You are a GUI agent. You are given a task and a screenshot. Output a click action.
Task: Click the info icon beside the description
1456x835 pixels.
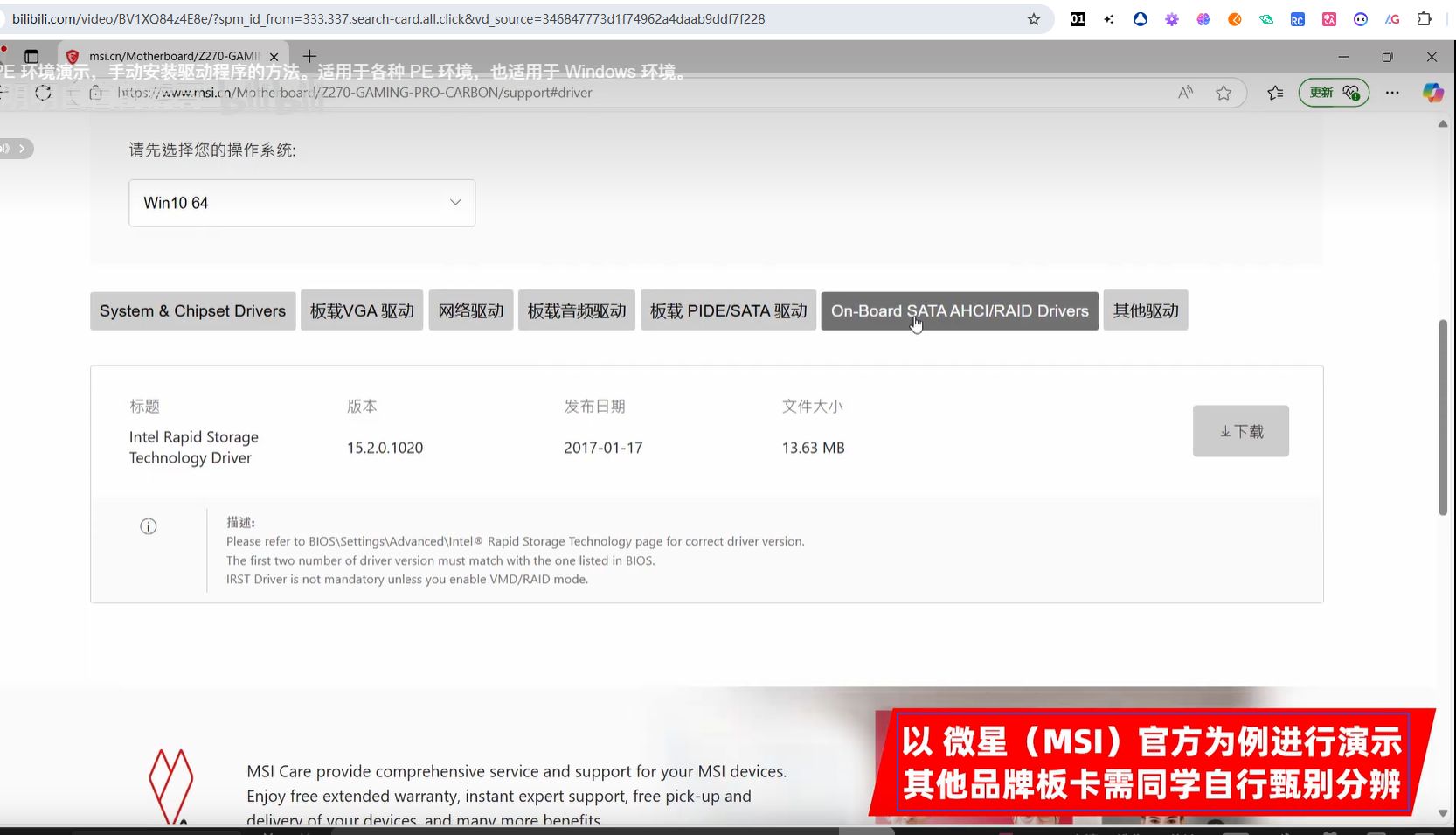149,526
